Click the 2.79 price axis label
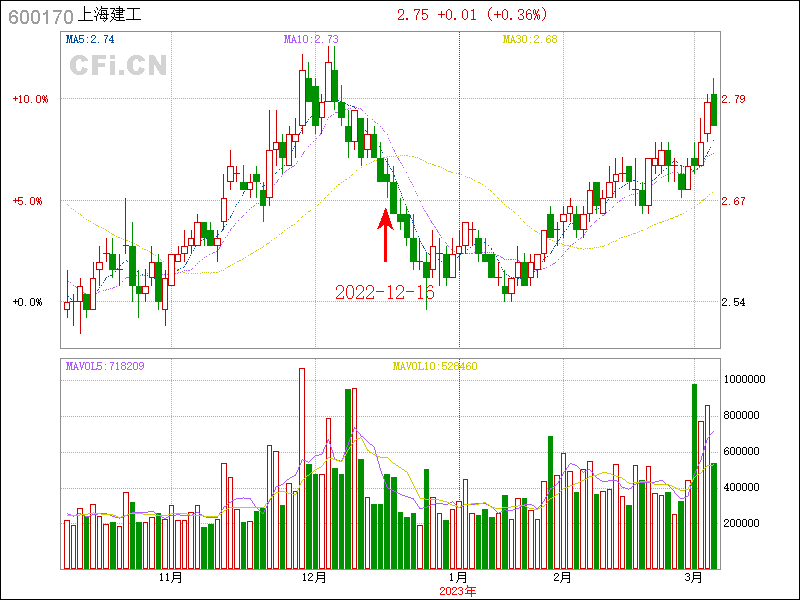This screenshot has width=800, height=600. click(x=733, y=99)
